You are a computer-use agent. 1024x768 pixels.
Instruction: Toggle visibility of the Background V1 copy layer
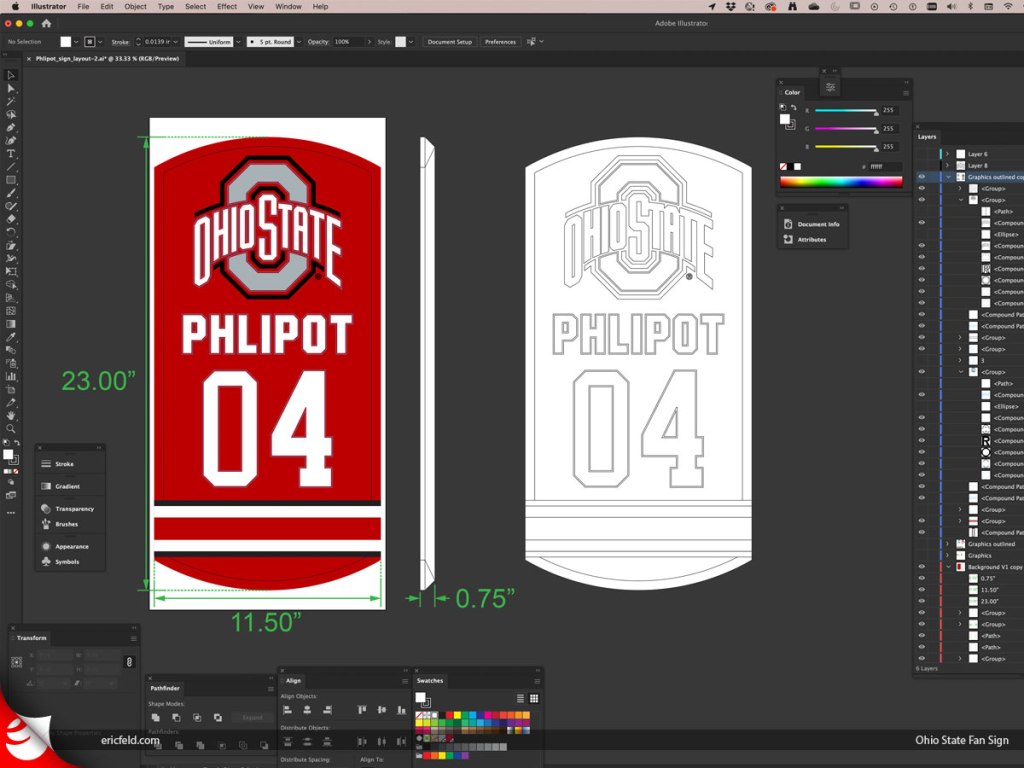tap(921, 567)
